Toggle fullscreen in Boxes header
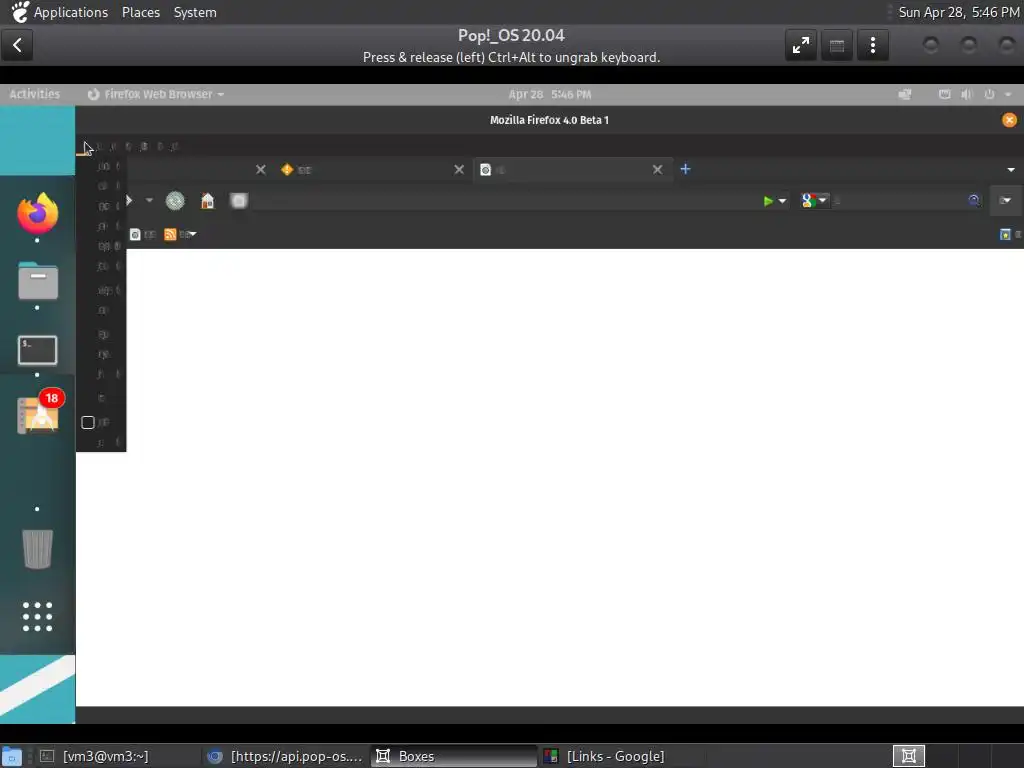The image size is (1024, 768). coord(801,45)
